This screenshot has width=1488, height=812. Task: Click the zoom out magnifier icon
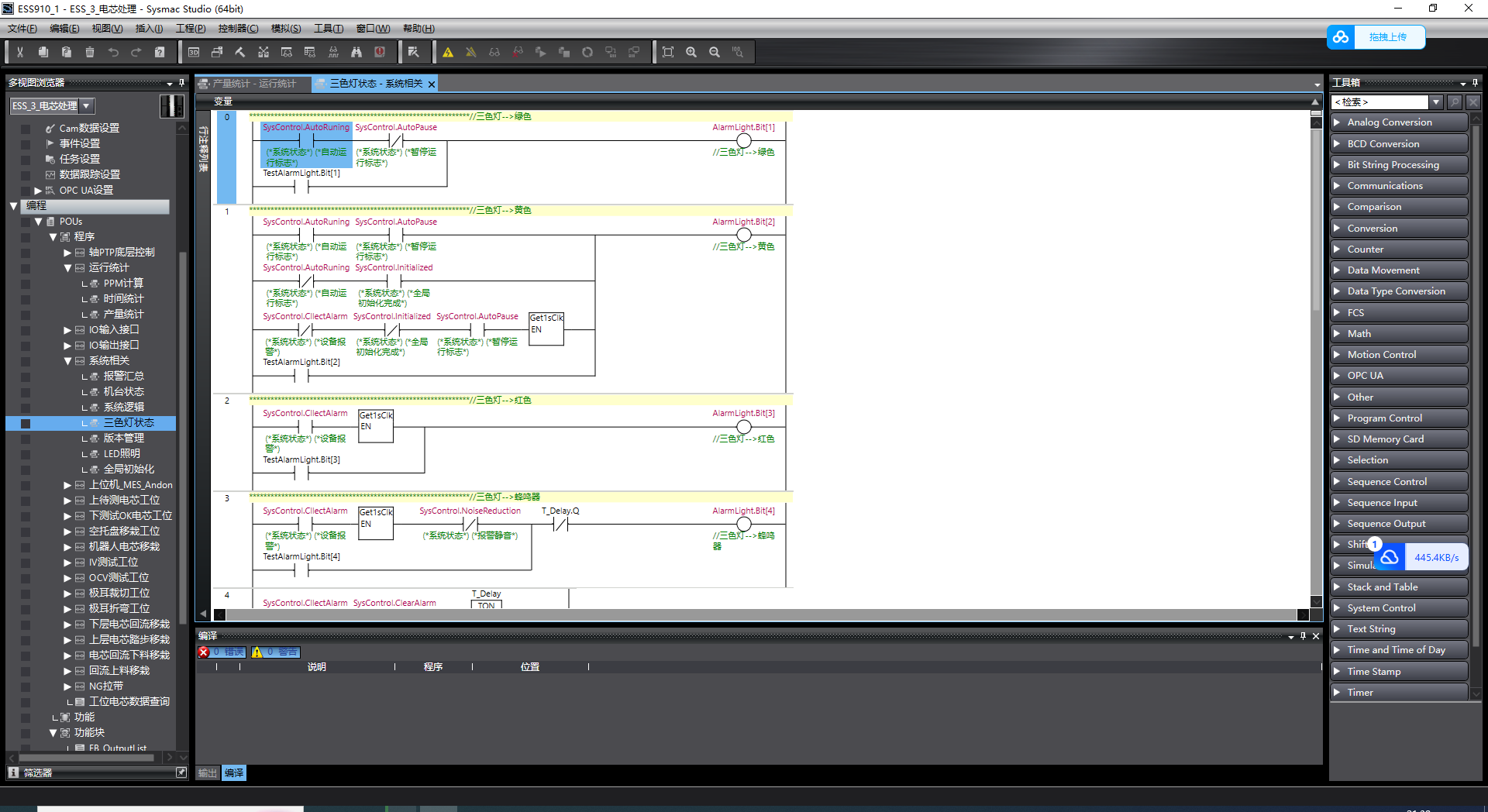click(x=715, y=52)
